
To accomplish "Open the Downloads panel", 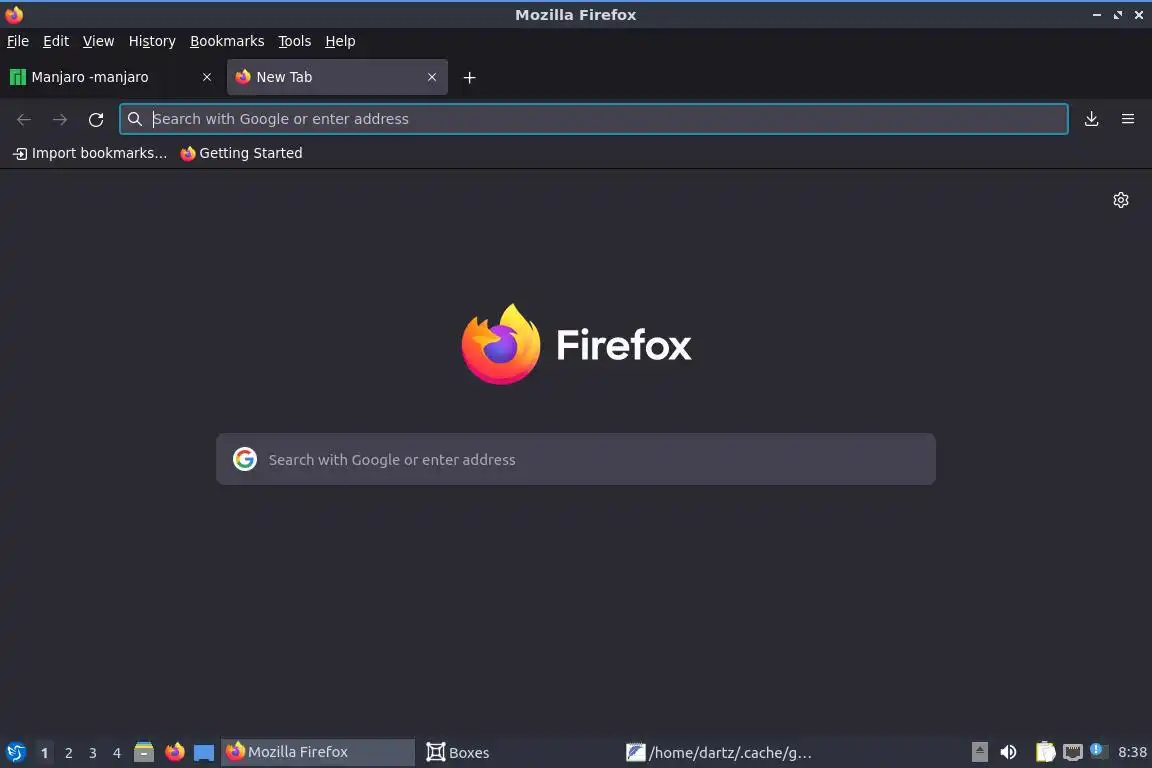I will tap(1092, 119).
